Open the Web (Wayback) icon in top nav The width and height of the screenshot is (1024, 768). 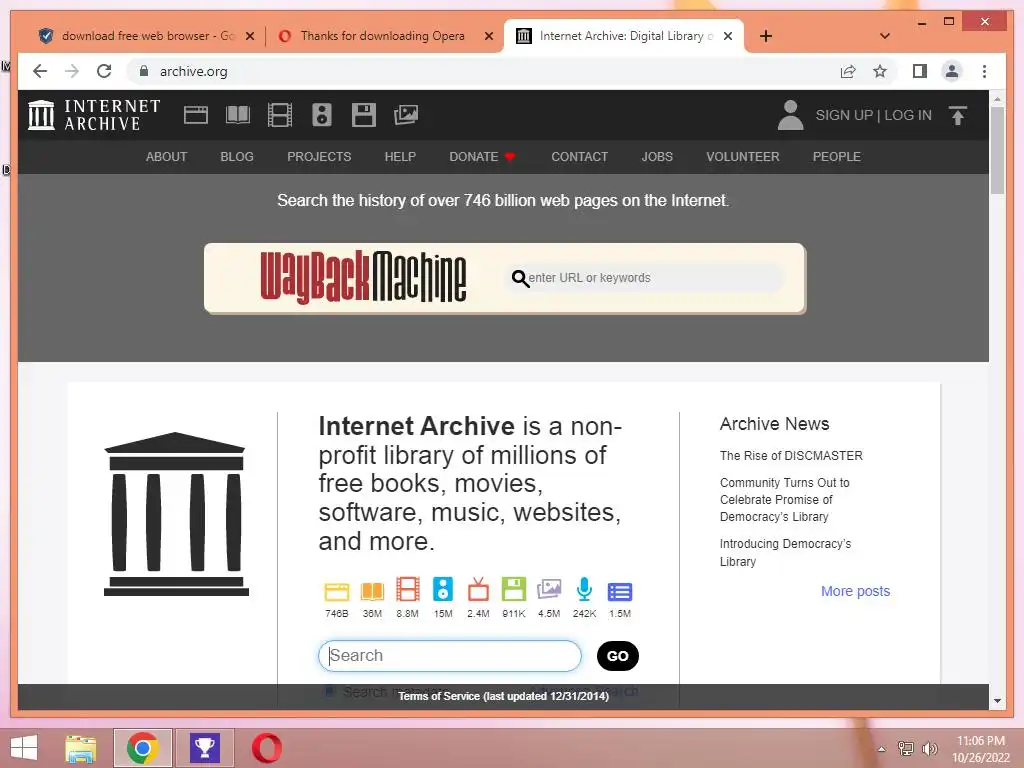pyautogui.click(x=195, y=115)
